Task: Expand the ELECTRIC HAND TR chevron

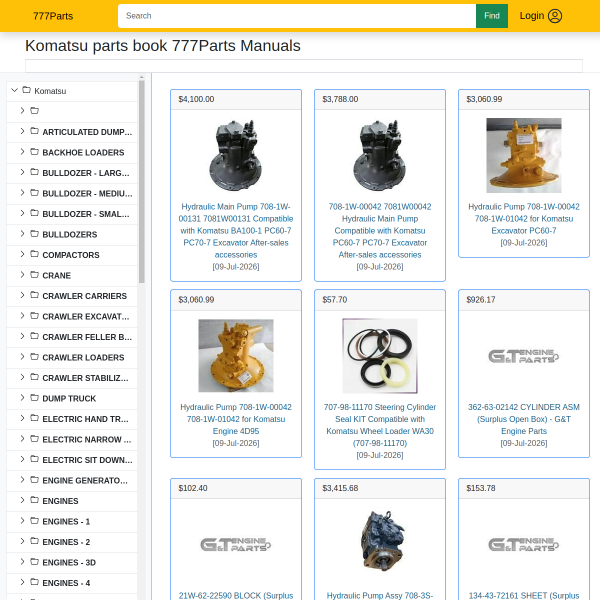Action: click(22, 419)
